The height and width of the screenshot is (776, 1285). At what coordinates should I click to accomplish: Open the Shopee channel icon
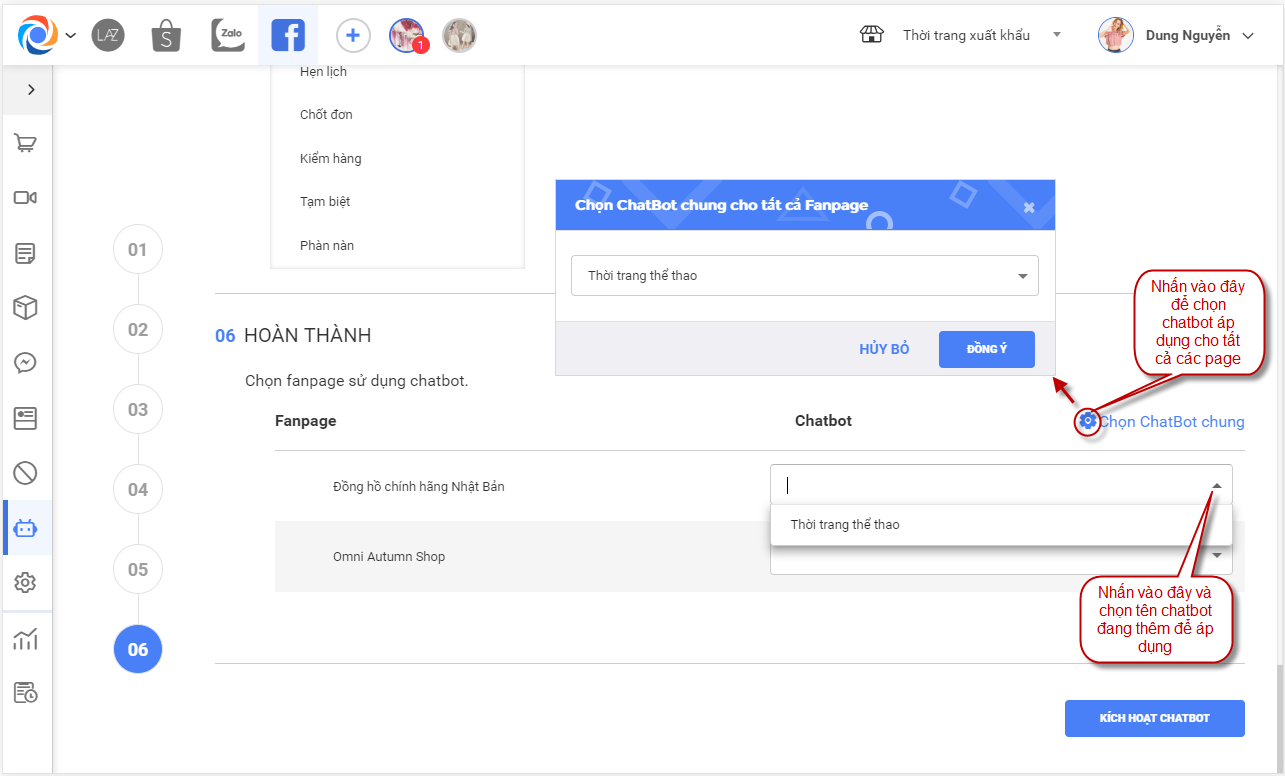(166, 36)
